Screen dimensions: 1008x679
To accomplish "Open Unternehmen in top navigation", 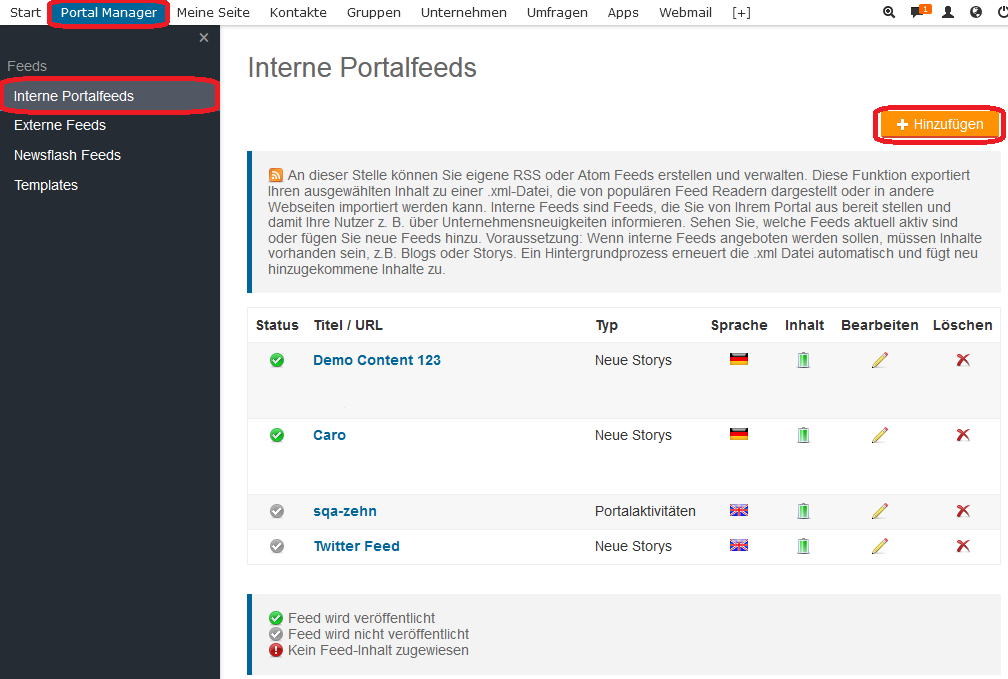I will (x=464, y=12).
